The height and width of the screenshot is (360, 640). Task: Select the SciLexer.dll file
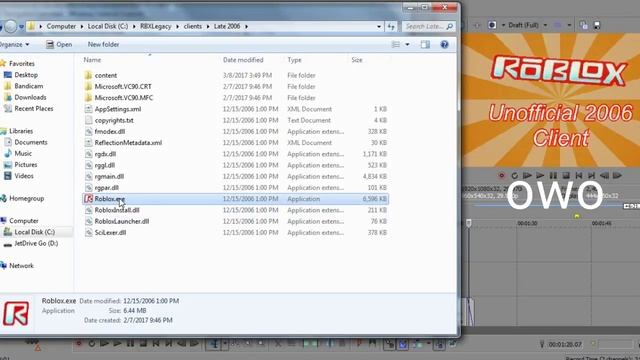(235, 233)
